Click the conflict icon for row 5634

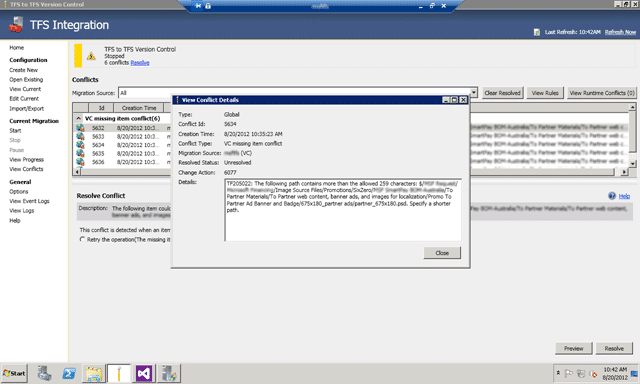(80, 145)
